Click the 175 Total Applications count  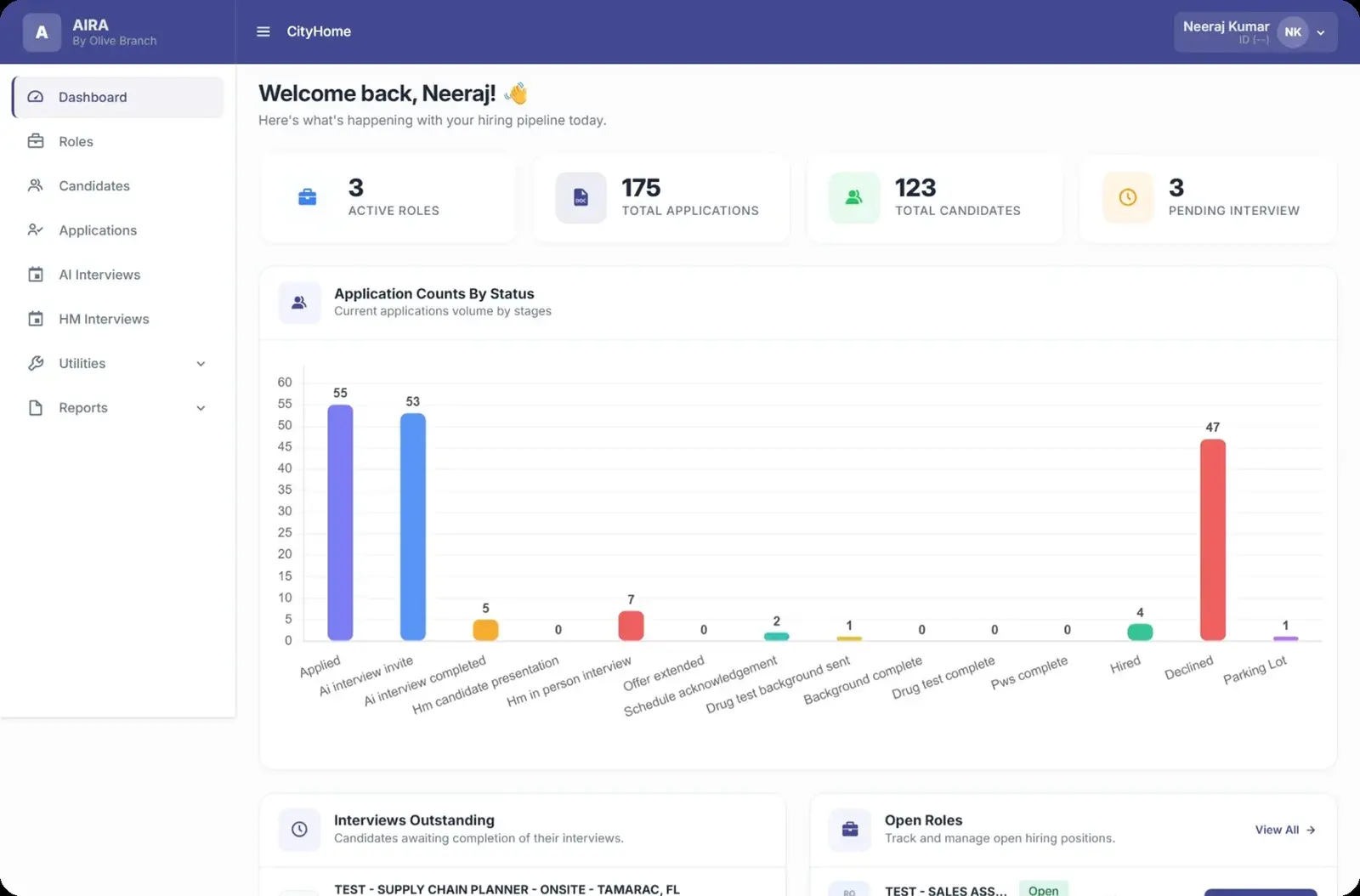click(641, 187)
